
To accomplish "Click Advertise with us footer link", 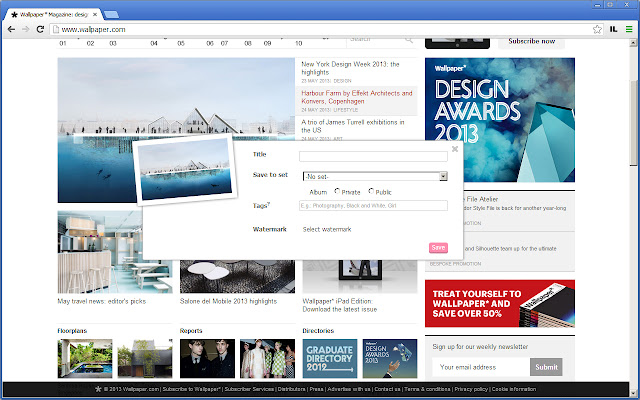I will [x=349, y=389].
